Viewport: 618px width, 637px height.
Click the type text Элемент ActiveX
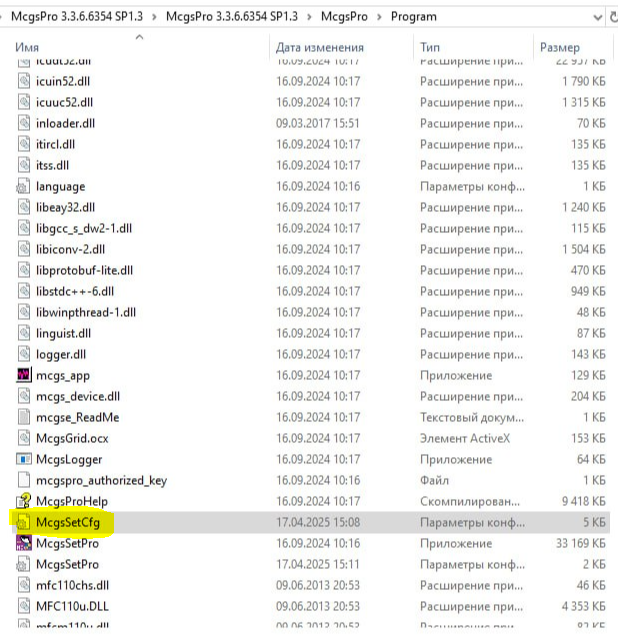click(465, 438)
